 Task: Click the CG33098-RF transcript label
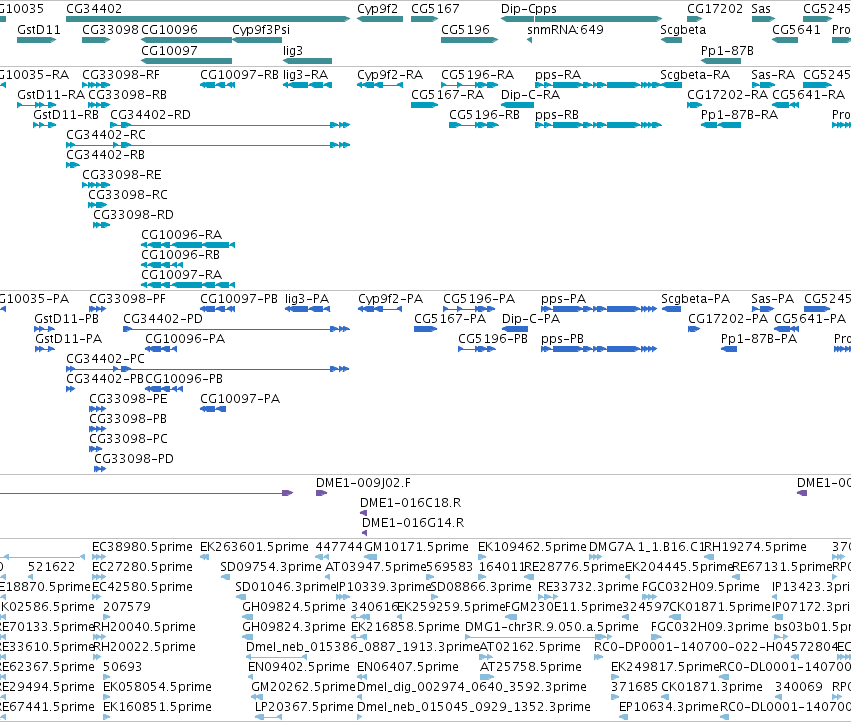(121, 74)
